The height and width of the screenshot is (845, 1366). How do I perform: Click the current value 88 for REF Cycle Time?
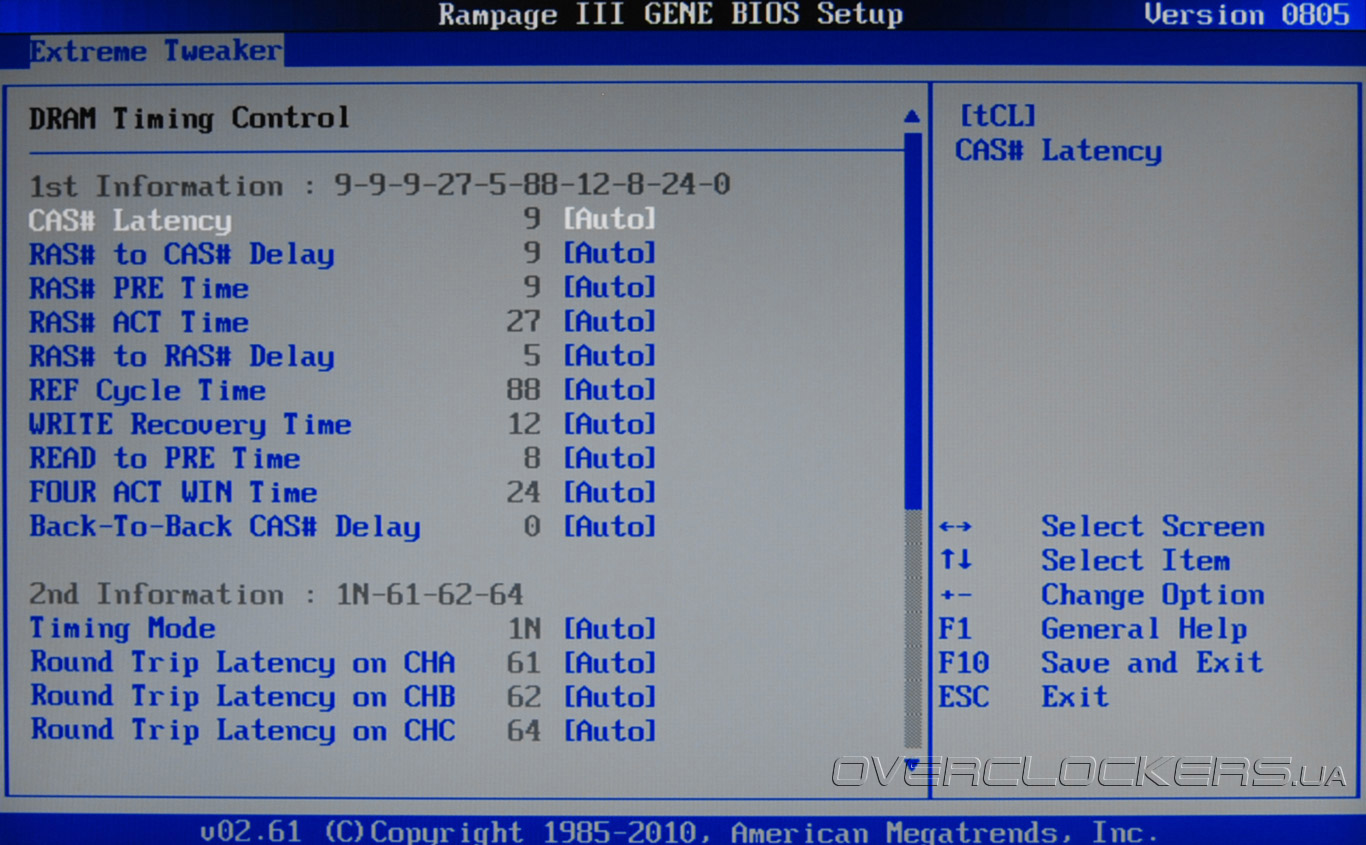pos(524,389)
